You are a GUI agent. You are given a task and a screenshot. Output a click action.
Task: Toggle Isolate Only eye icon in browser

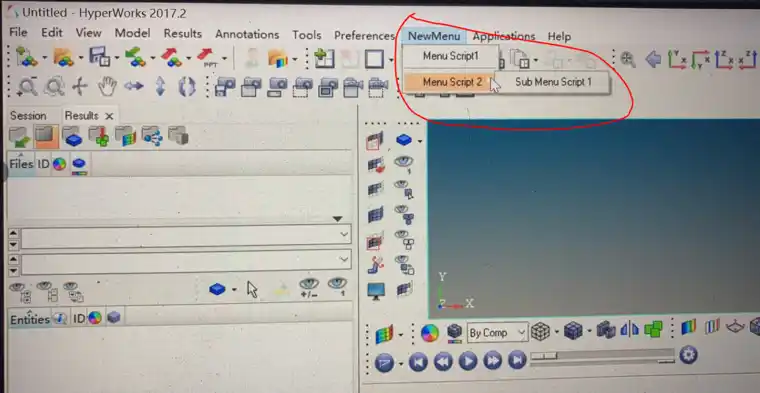[337, 287]
